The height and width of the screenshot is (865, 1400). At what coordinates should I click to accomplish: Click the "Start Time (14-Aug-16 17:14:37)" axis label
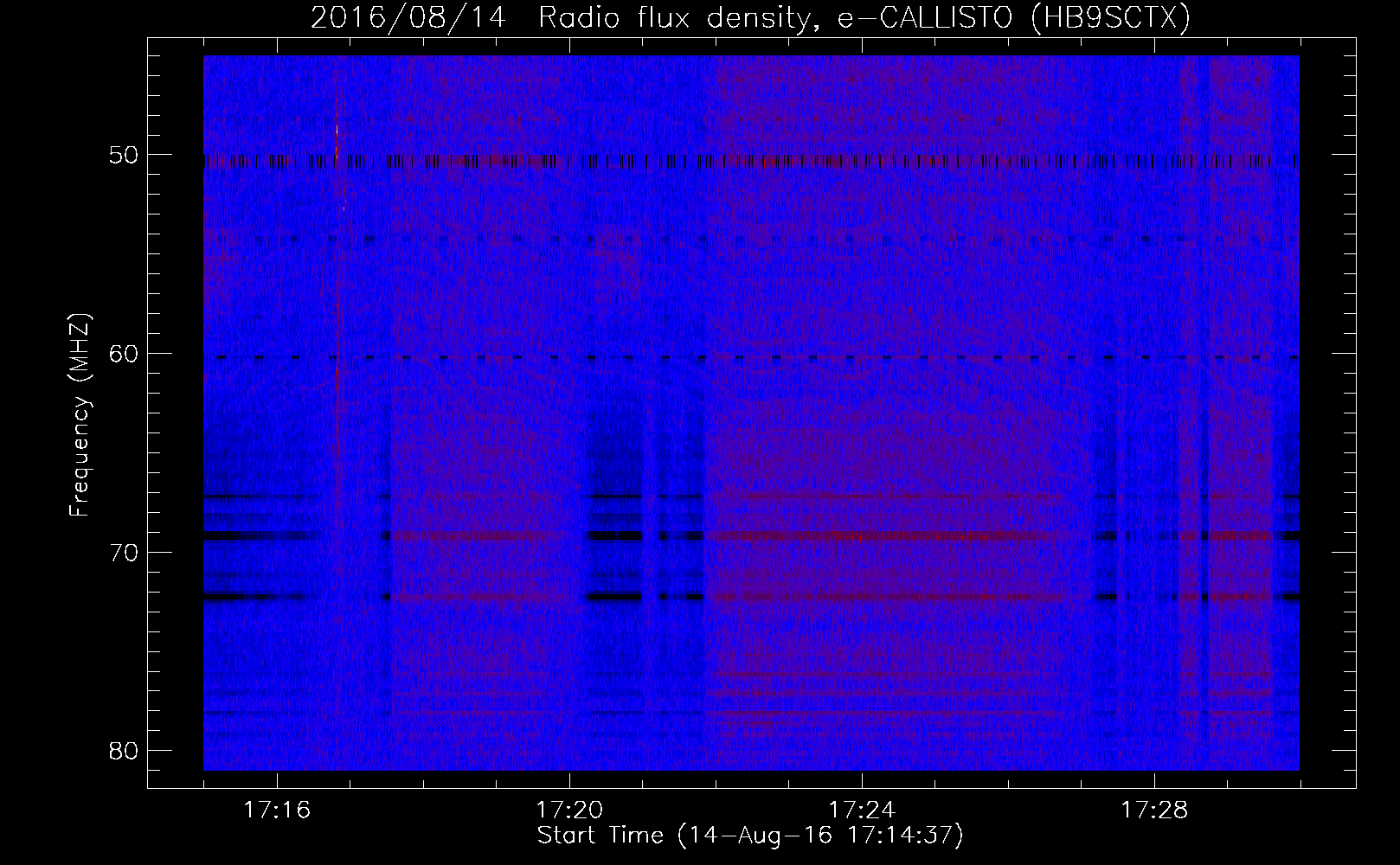[750, 836]
